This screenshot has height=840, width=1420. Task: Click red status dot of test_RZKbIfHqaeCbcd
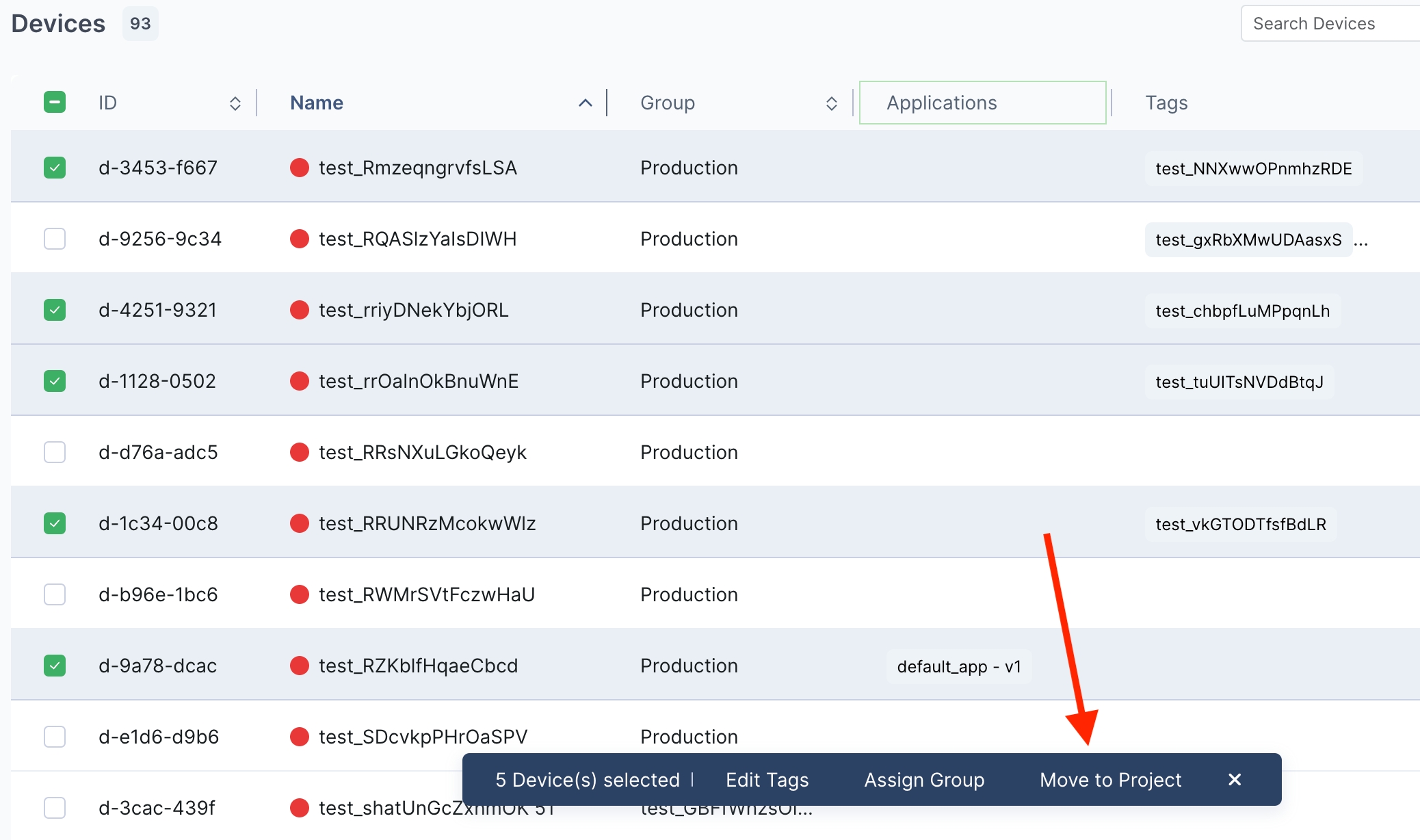click(299, 666)
